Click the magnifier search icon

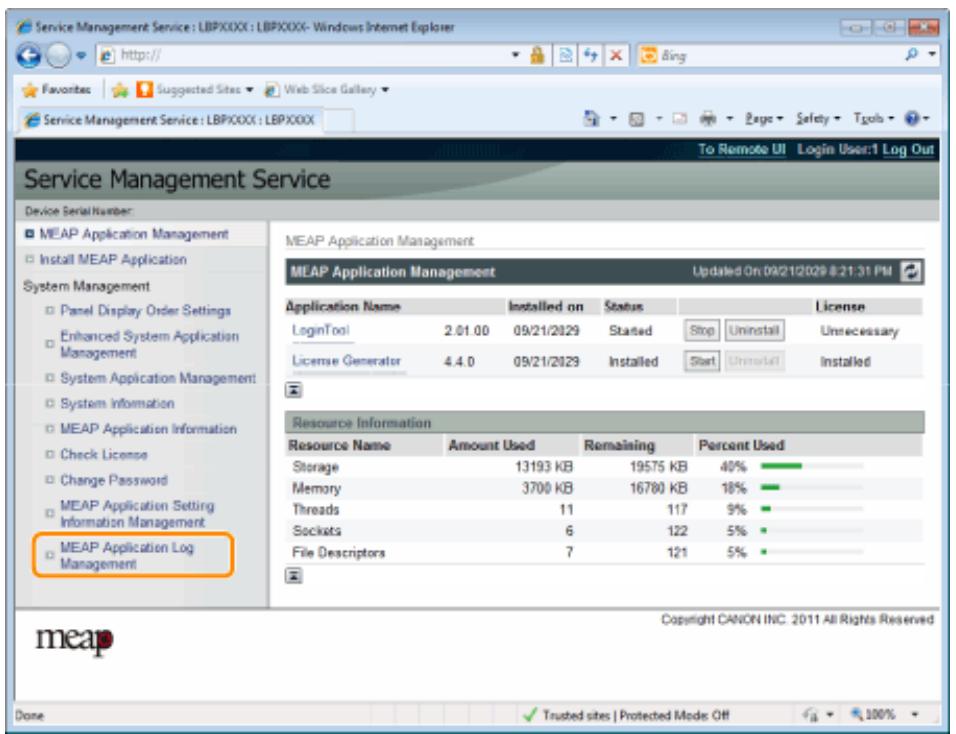(911, 55)
